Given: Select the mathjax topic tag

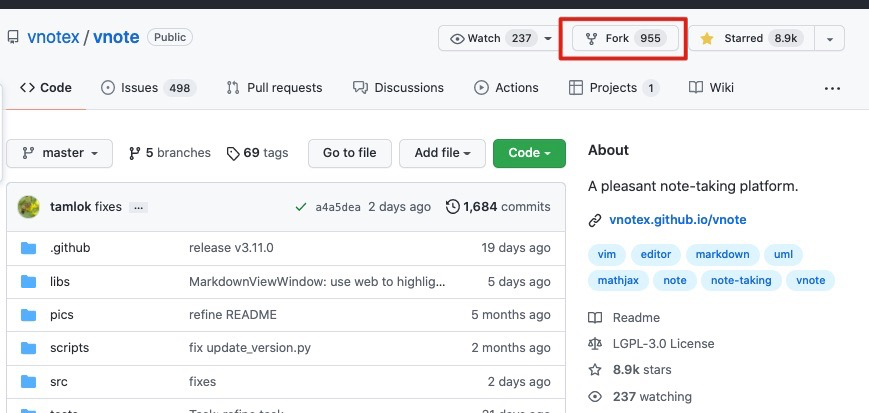Looking at the screenshot, I should [618, 280].
